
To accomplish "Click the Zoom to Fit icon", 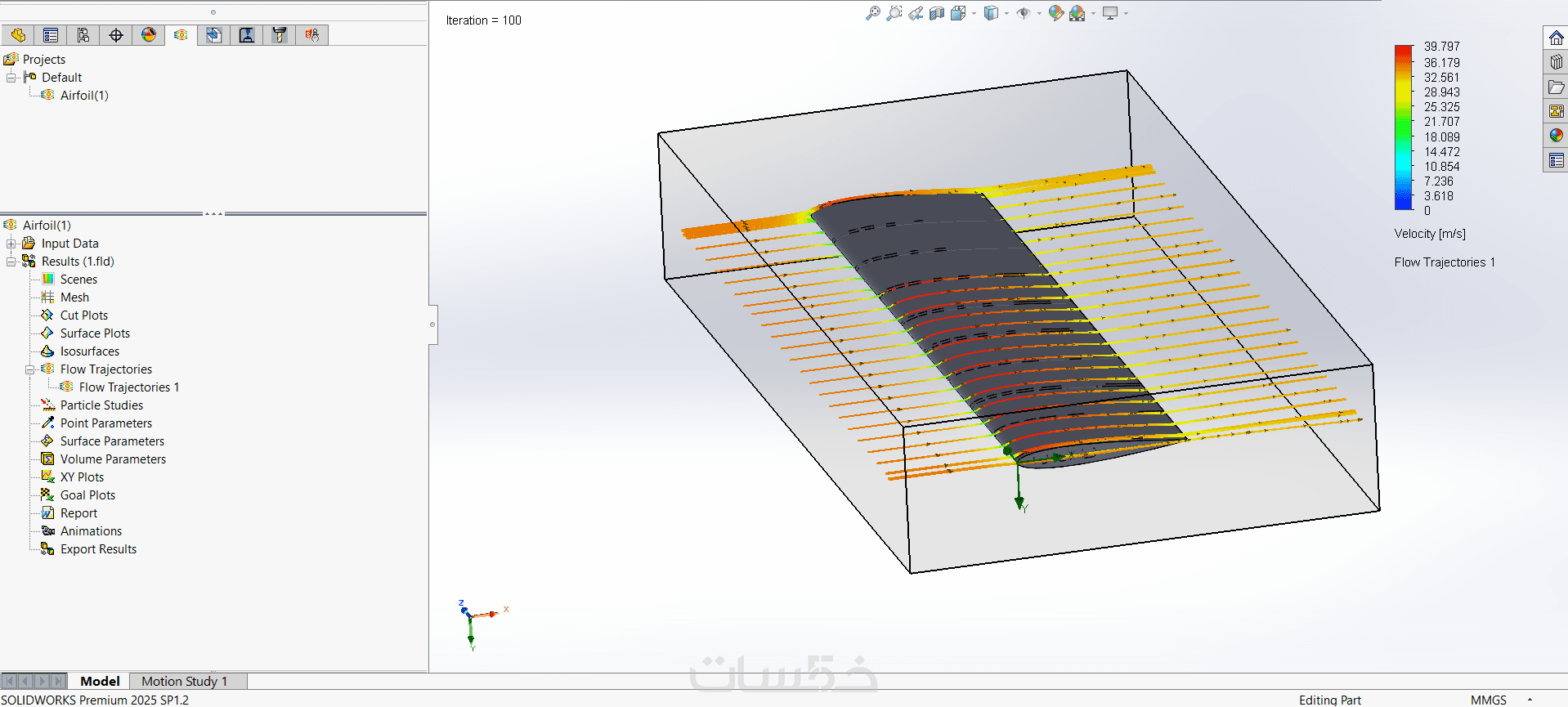I will coord(873,13).
